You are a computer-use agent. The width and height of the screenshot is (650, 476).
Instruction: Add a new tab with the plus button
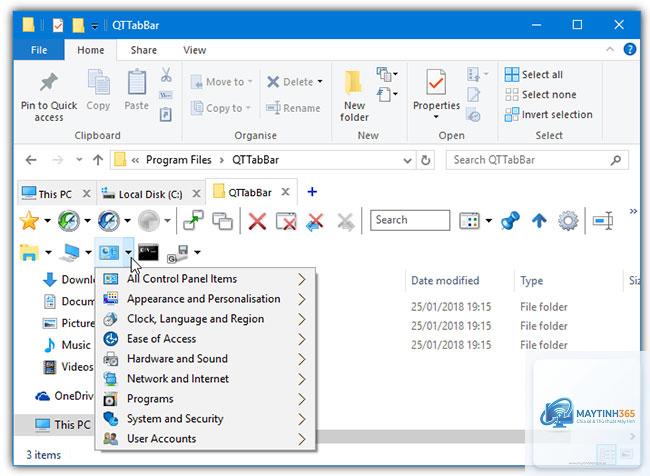[312, 192]
